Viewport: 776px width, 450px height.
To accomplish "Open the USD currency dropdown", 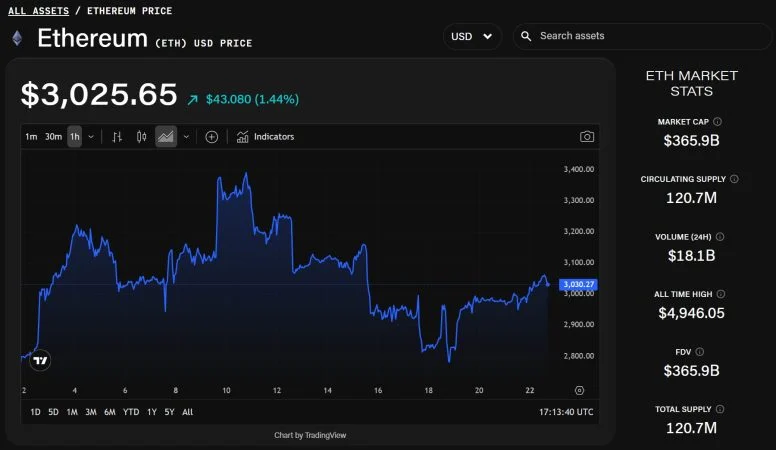I will pyautogui.click(x=472, y=37).
